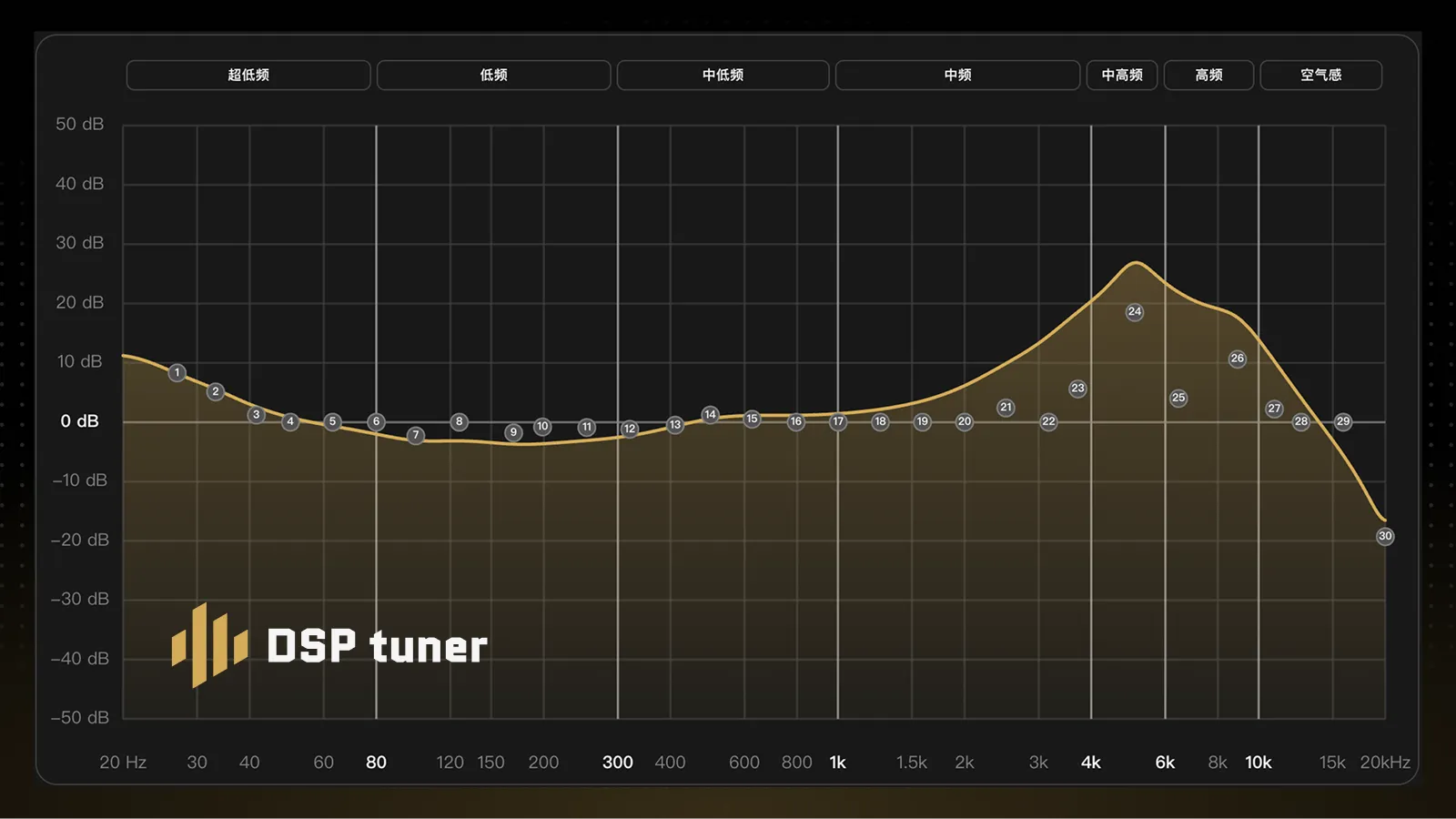Click the 80 frequency label

click(376, 763)
